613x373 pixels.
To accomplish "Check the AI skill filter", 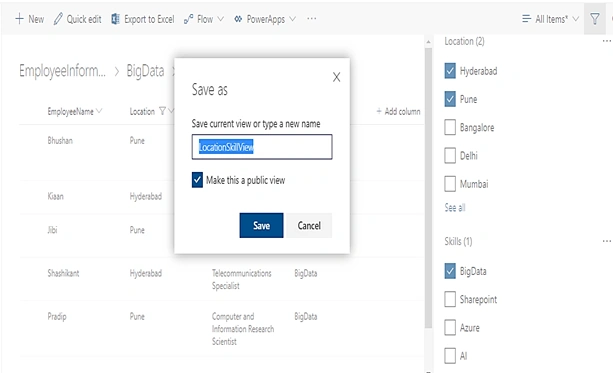I will coord(450,355).
